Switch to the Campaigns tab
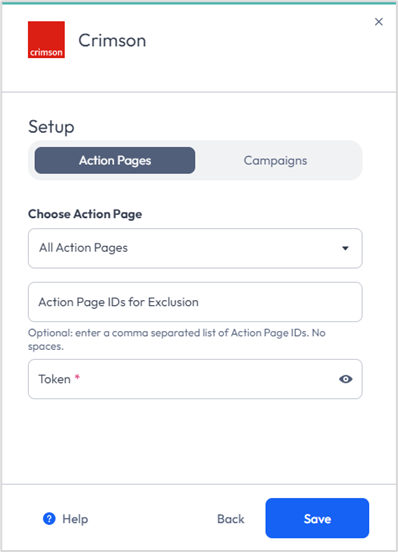 275,161
